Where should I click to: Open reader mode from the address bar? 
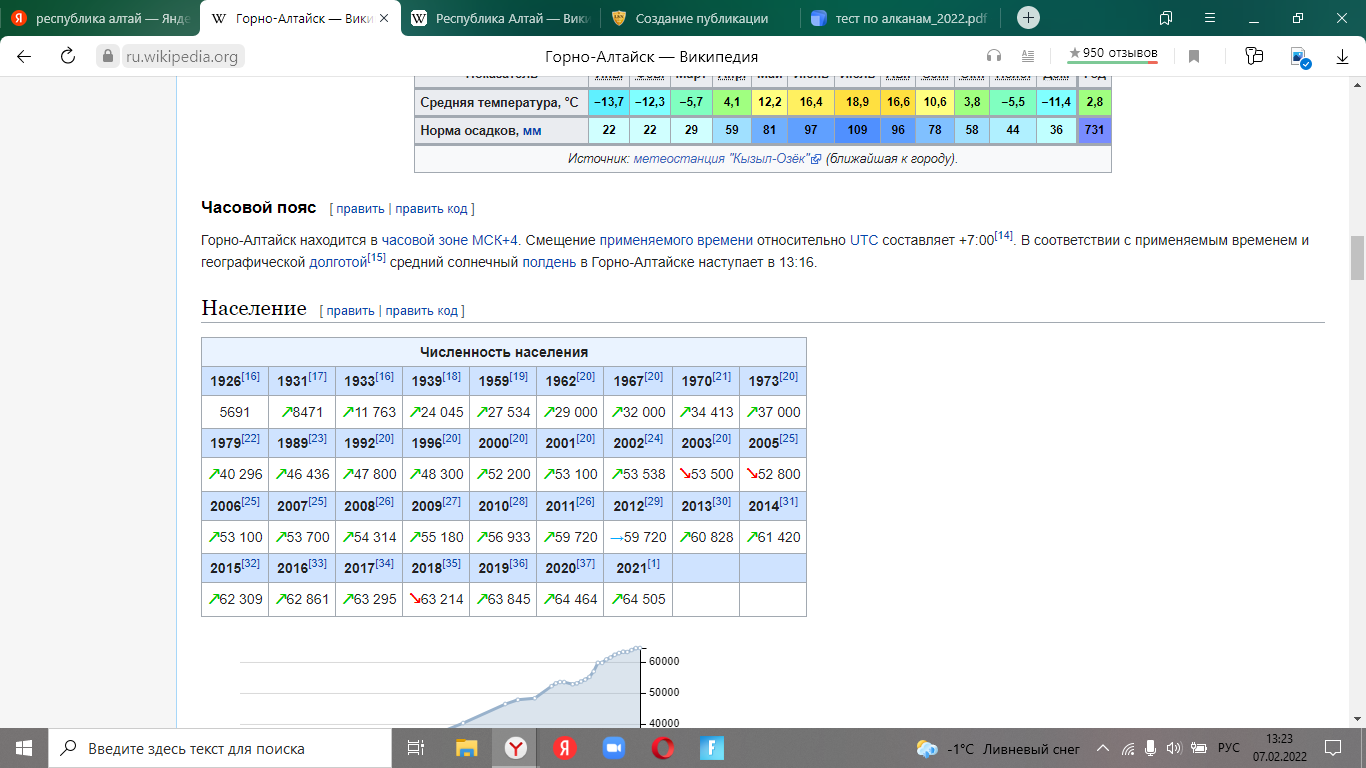pyautogui.click(x=1028, y=56)
